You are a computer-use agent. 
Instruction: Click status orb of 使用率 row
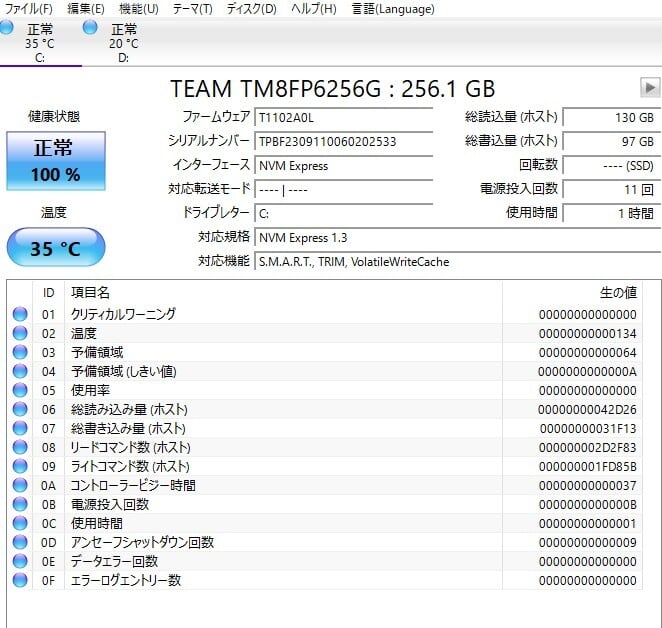tap(20, 390)
